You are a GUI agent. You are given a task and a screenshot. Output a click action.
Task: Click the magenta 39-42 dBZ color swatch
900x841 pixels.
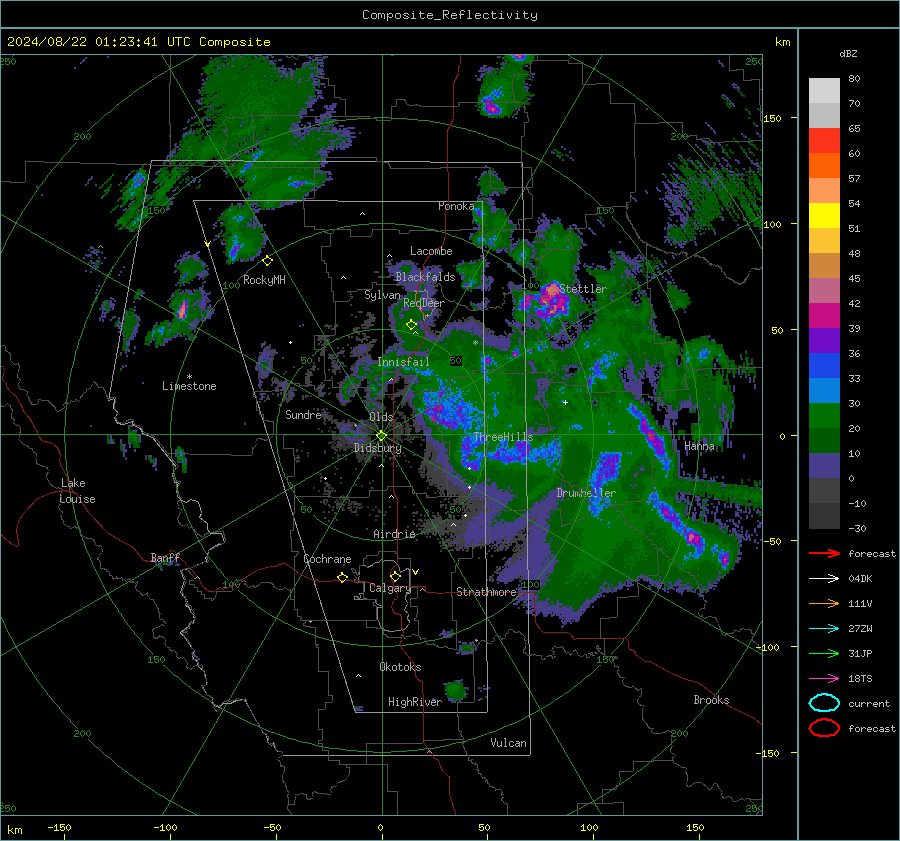coord(824,316)
